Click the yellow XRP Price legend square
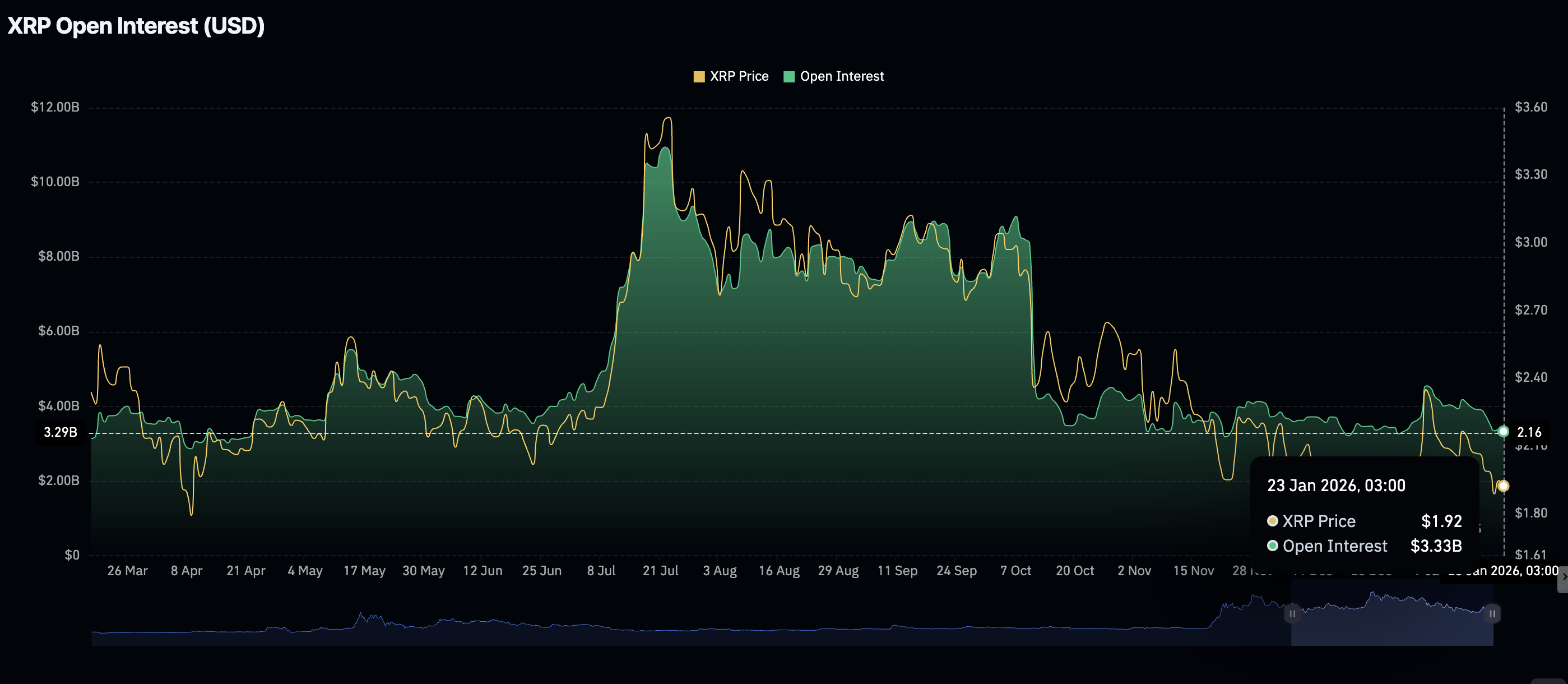Viewport: 1568px width, 684px height. coord(699,77)
